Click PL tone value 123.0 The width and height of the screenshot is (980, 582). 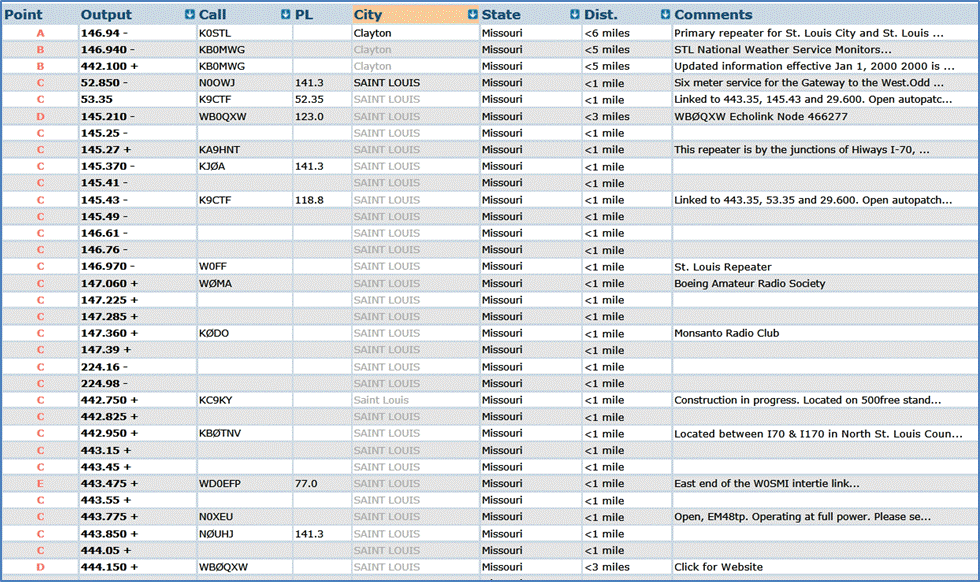[309, 116]
